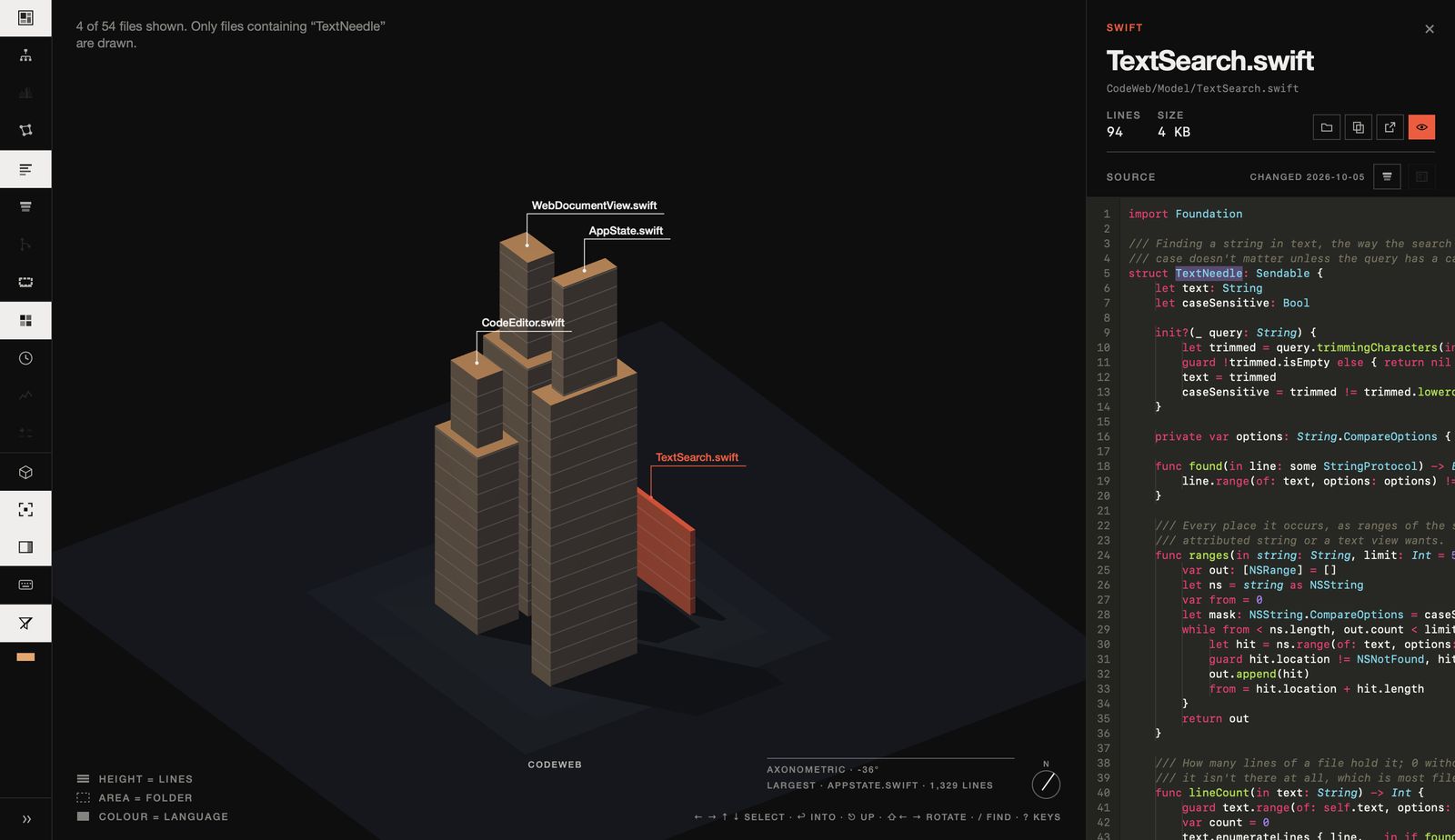The height and width of the screenshot is (840, 1455).
Task: Toggle the side panel layout icon
Action: 25,547
